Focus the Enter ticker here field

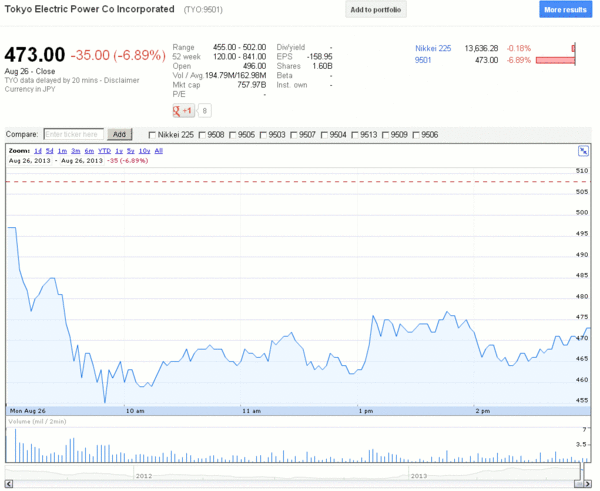(x=73, y=134)
